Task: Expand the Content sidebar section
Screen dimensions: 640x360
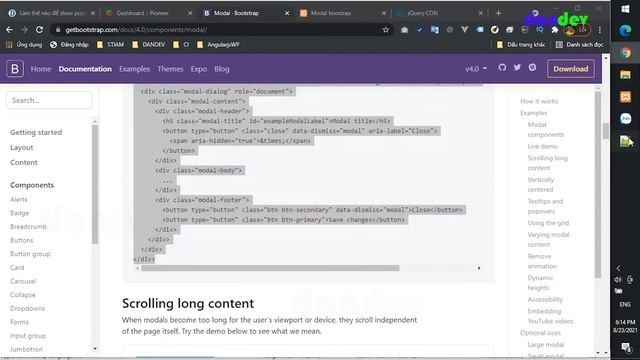Action: click(x=24, y=162)
